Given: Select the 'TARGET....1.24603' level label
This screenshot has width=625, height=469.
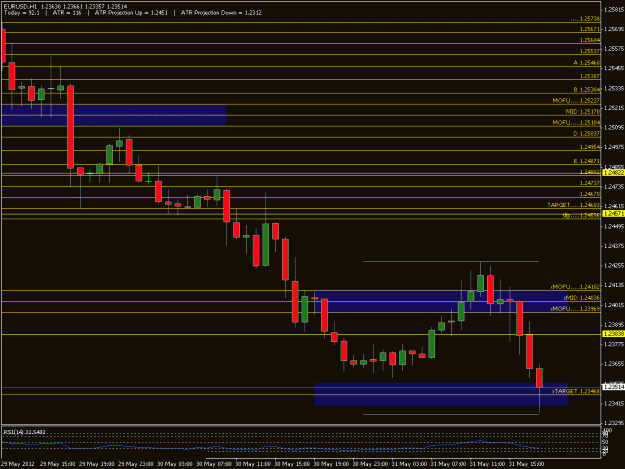Looking at the screenshot, I should coord(574,205).
